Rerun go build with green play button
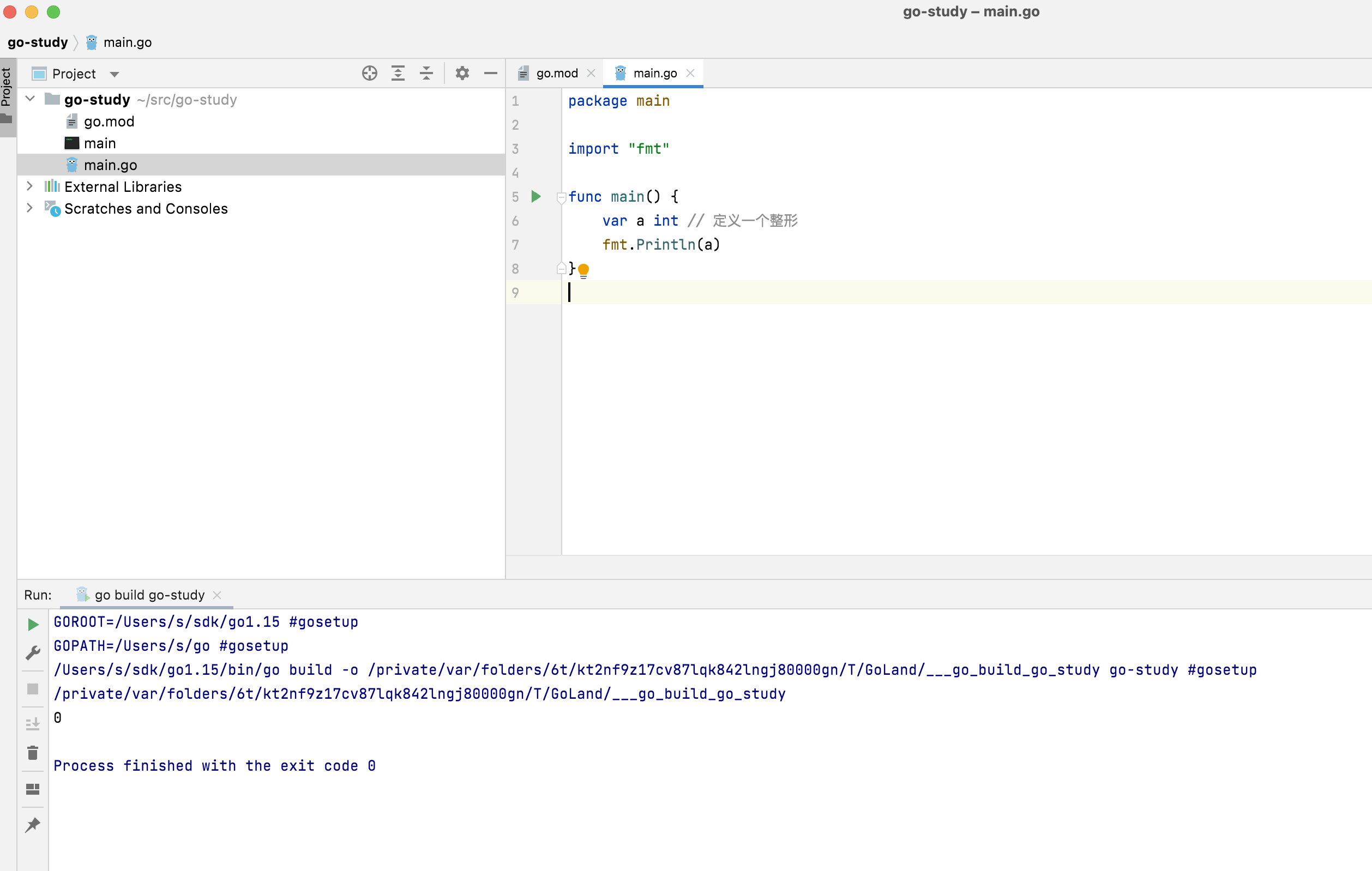The image size is (1372, 871). tap(33, 624)
